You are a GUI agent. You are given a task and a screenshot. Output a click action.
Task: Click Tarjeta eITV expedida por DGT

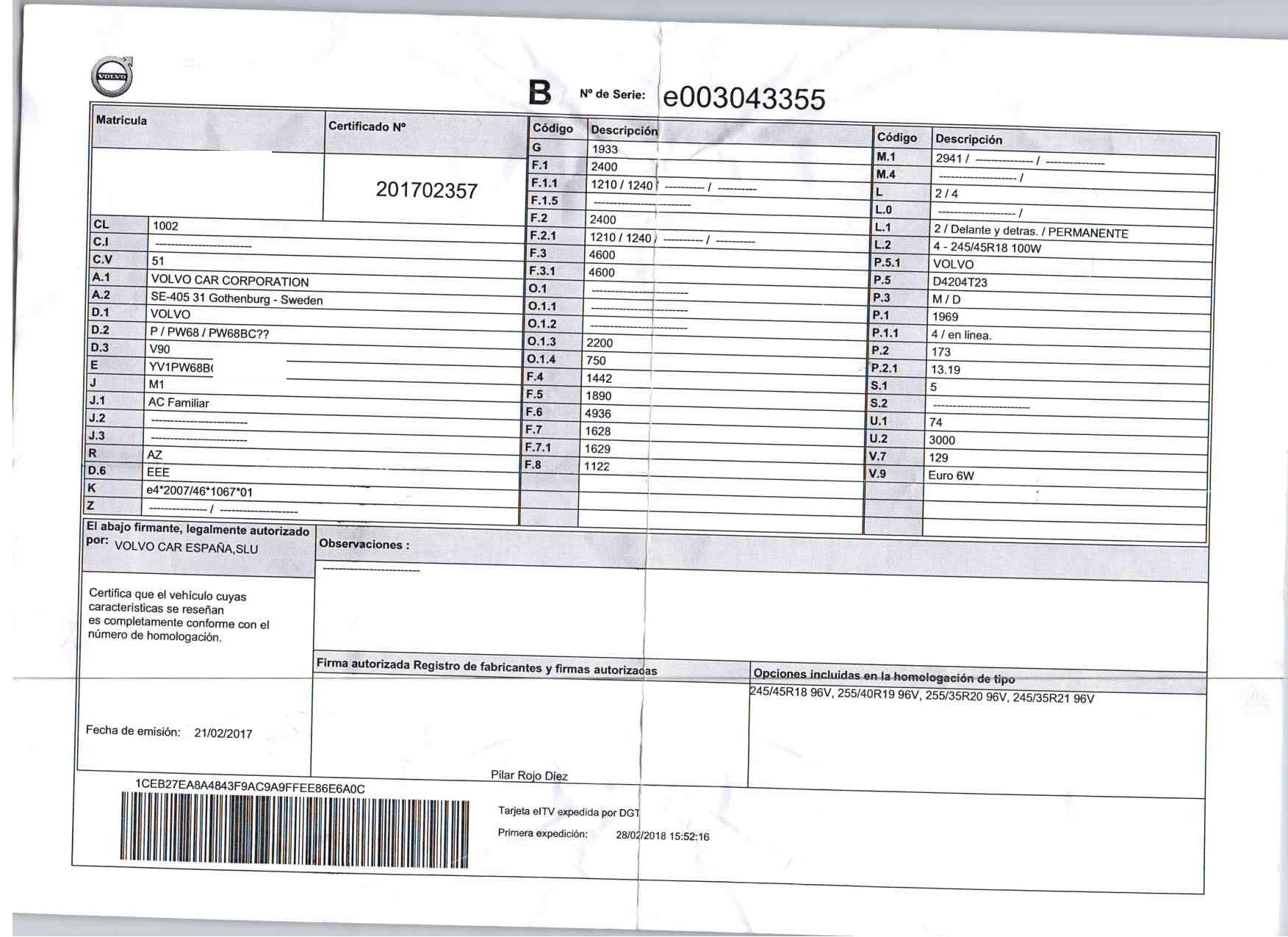[569, 812]
